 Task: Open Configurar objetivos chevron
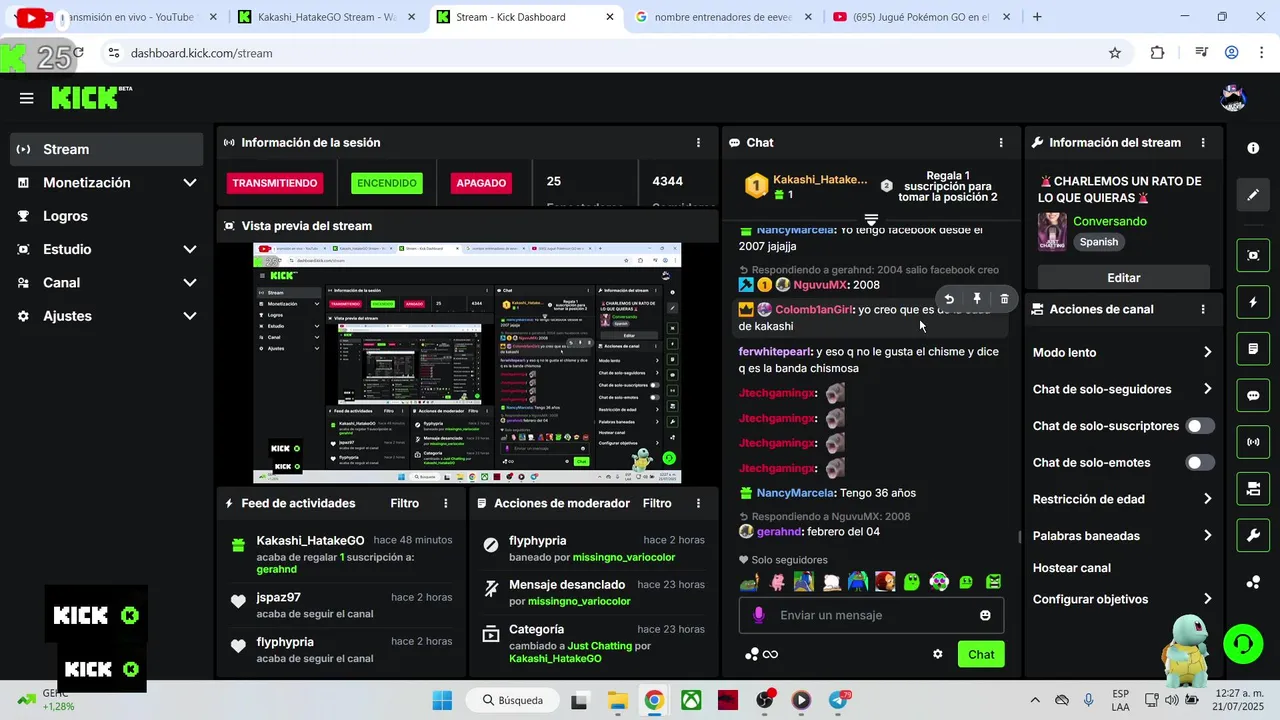coord(1207,599)
